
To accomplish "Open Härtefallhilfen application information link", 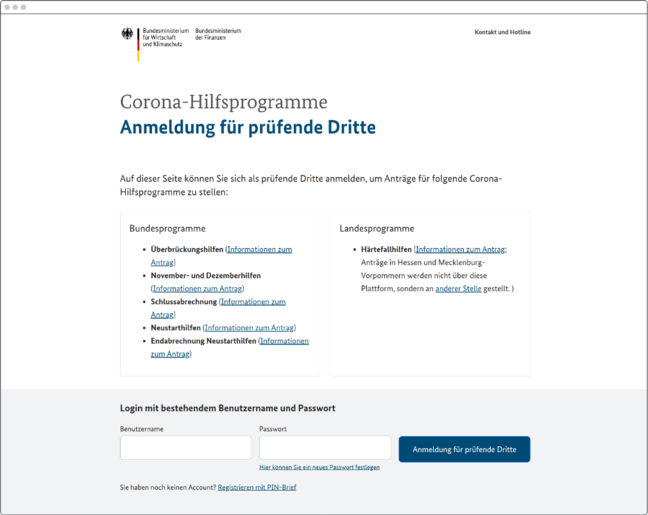I will click(x=460, y=249).
